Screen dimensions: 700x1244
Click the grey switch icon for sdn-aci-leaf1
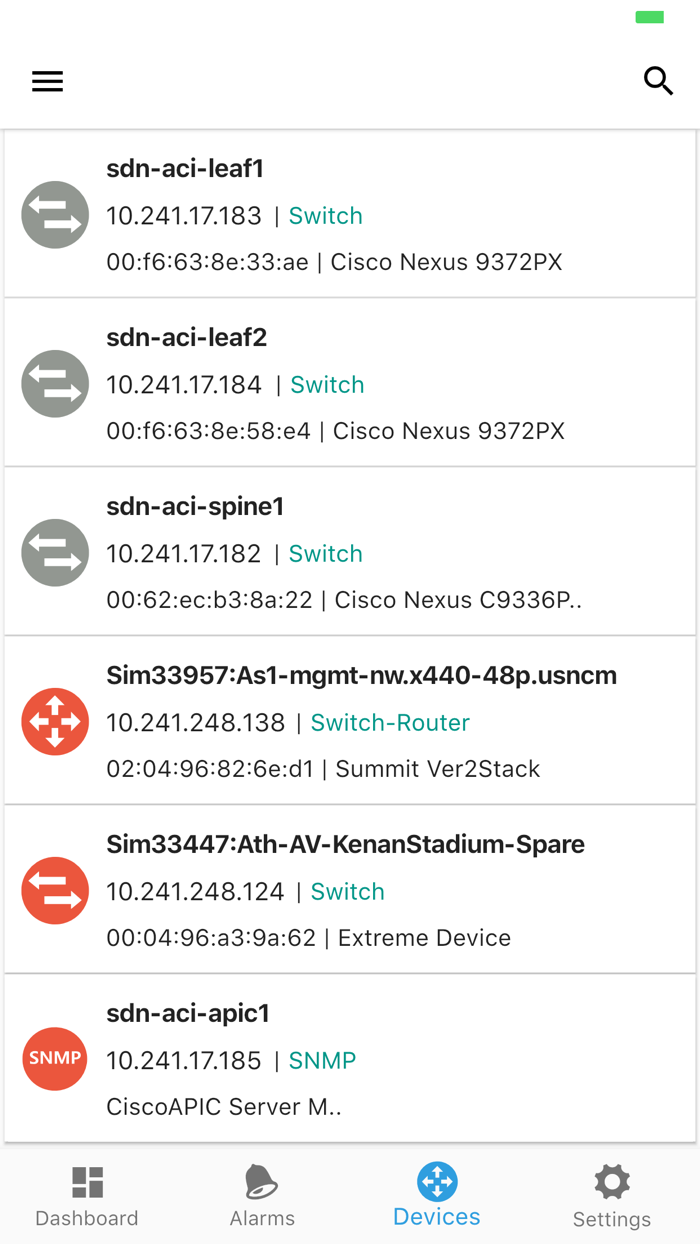(x=55, y=214)
